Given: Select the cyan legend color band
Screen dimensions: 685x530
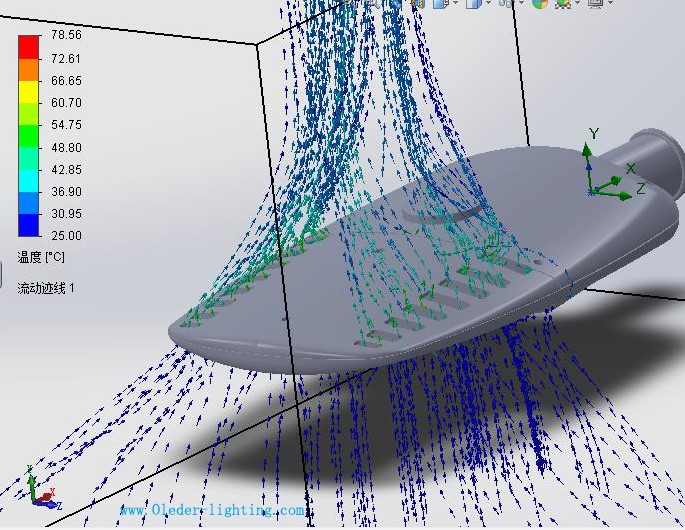Looking at the screenshot, I should (x=28, y=181).
